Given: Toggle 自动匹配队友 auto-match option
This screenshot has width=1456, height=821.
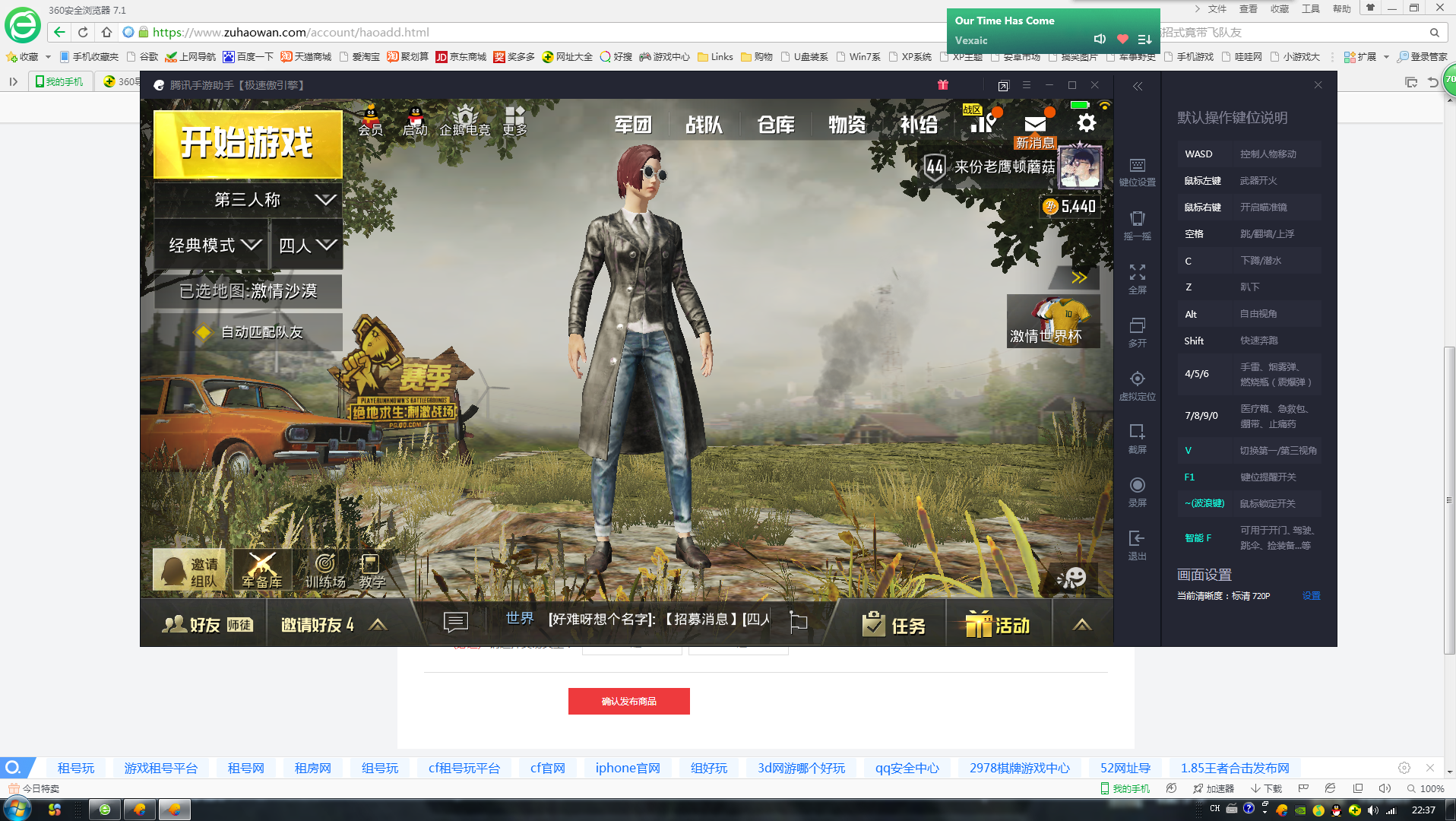Looking at the screenshot, I should [248, 332].
